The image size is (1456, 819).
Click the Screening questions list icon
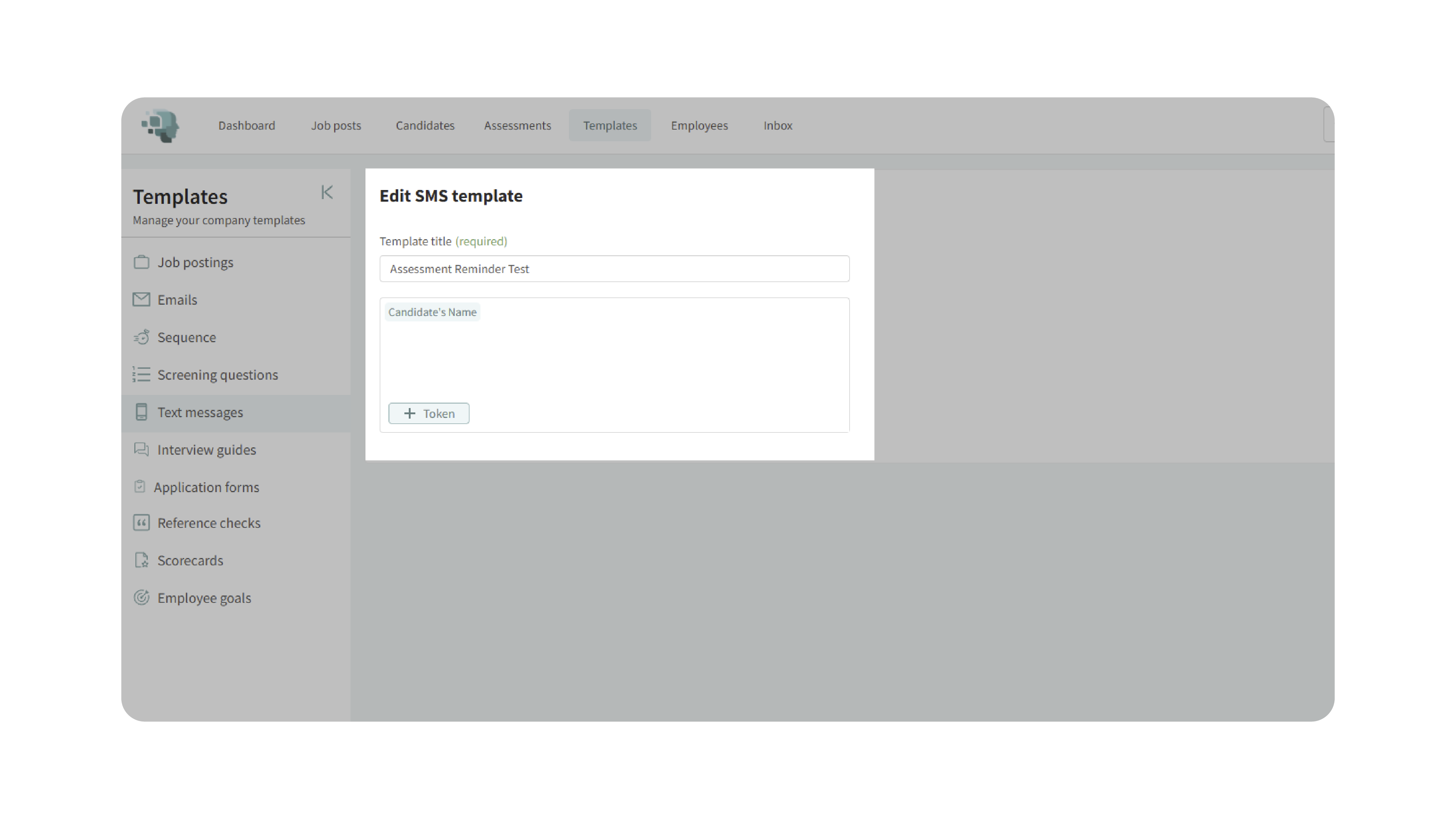point(141,375)
